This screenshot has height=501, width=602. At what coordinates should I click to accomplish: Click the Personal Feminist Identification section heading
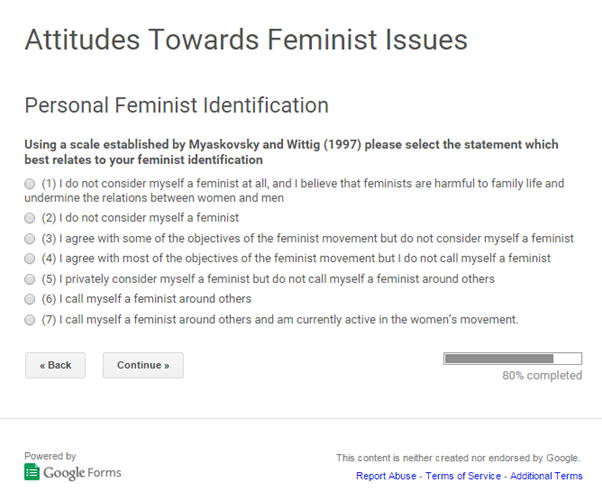(x=177, y=105)
